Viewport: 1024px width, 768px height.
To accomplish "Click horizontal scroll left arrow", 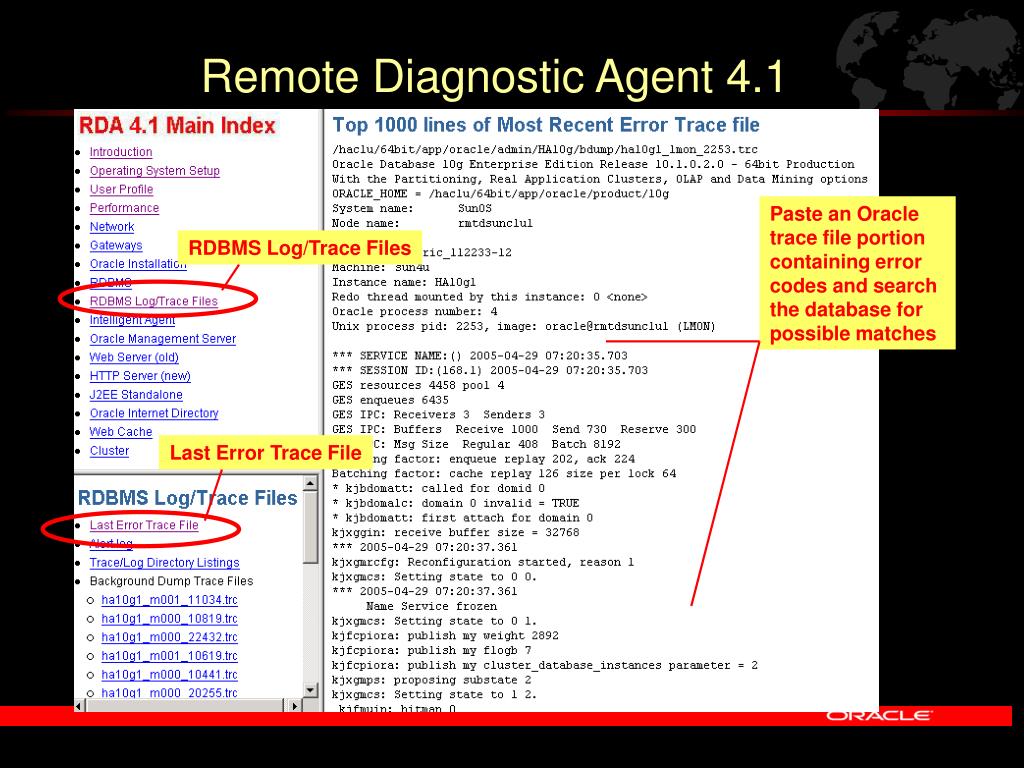I will pyautogui.click(x=80, y=705).
